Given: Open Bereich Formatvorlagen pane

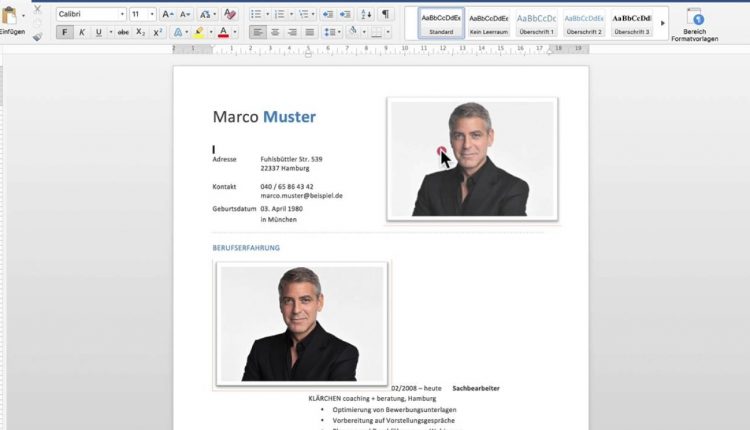Looking at the screenshot, I should [x=695, y=25].
